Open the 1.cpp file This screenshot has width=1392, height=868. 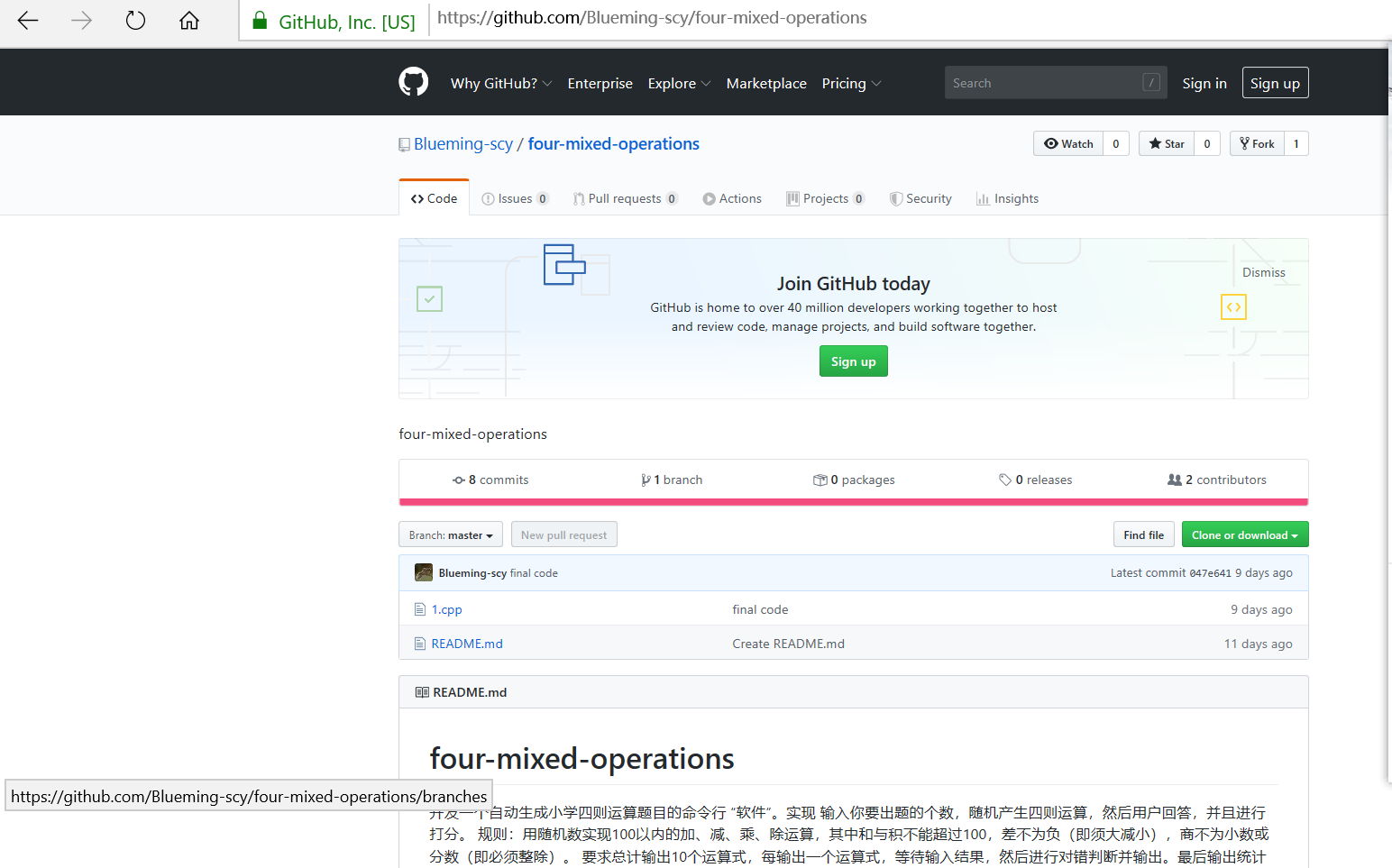point(447,609)
